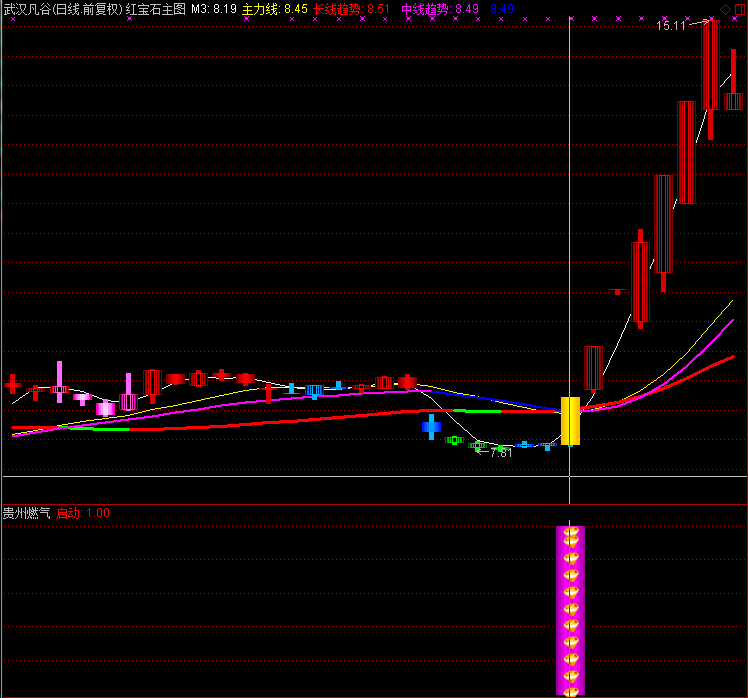Select the yellow start-signal candlestick
The height and width of the screenshot is (698, 748).
point(570,420)
